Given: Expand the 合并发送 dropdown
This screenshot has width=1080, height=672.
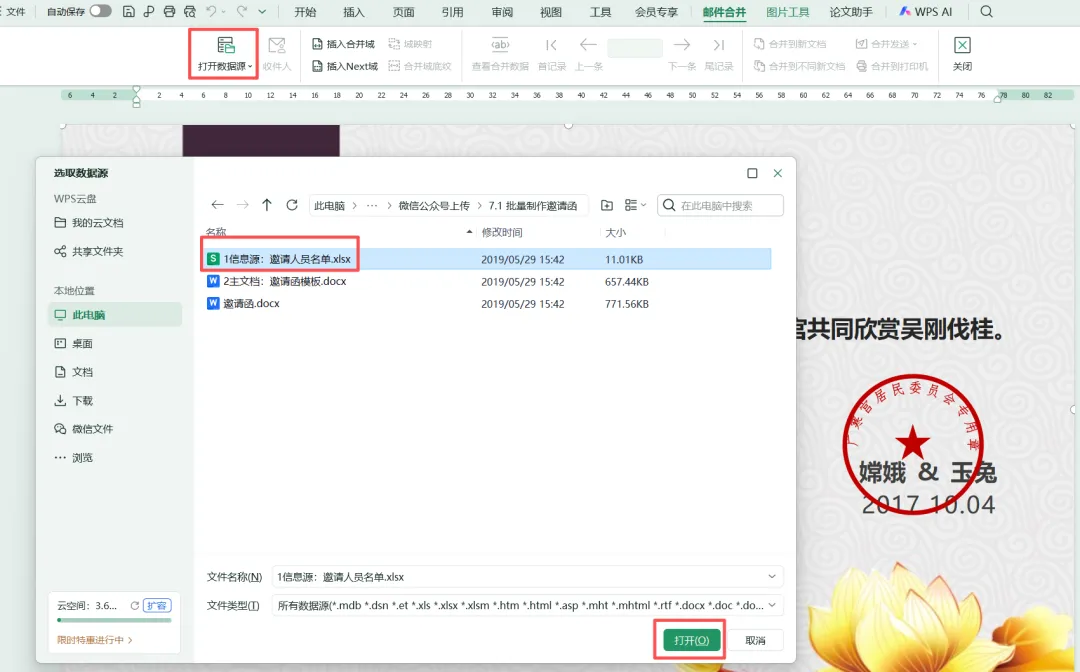Looking at the screenshot, I should pyautogui.click(x=915, y=44).
